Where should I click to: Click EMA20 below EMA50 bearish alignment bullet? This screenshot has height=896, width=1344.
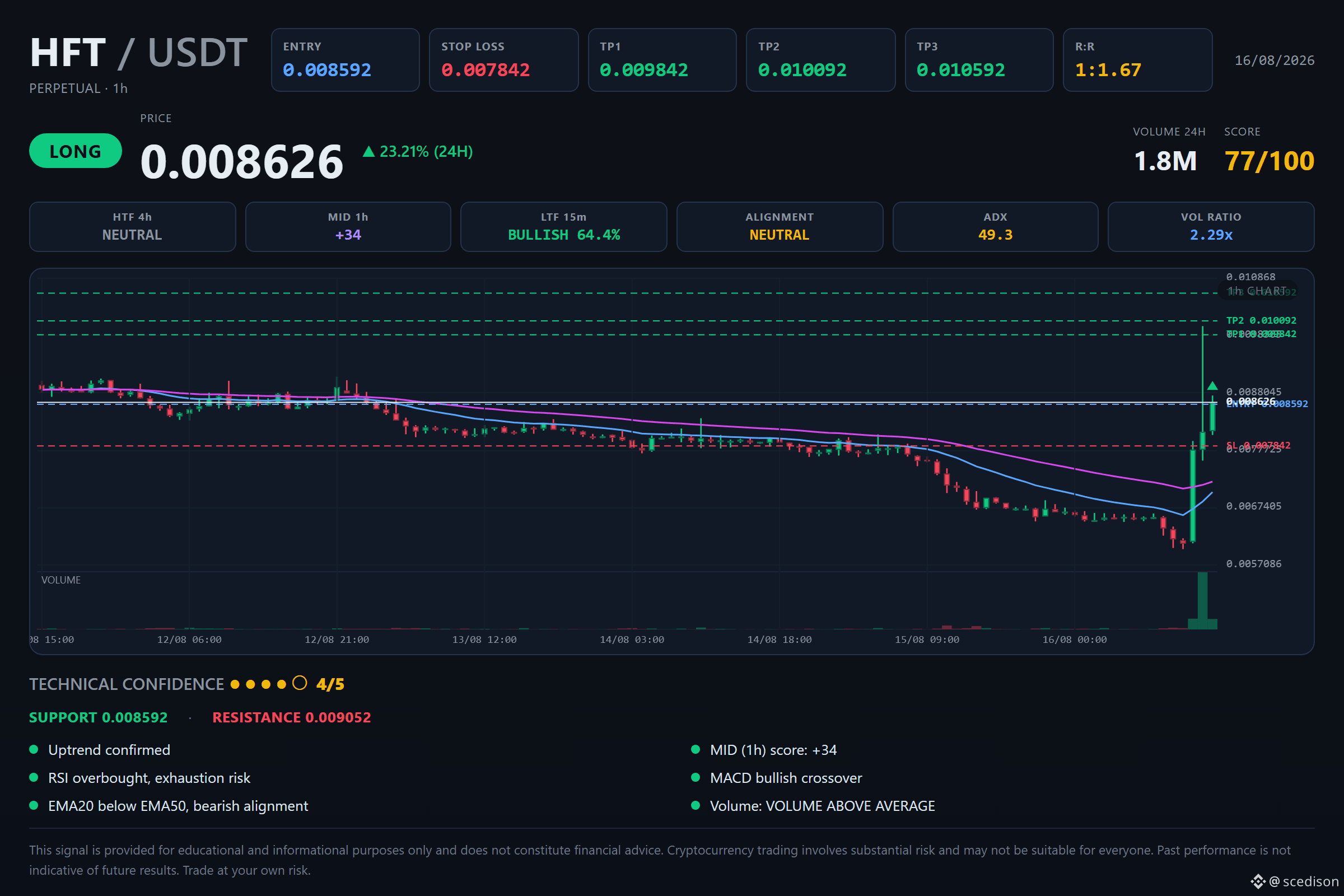click(169, 806)
